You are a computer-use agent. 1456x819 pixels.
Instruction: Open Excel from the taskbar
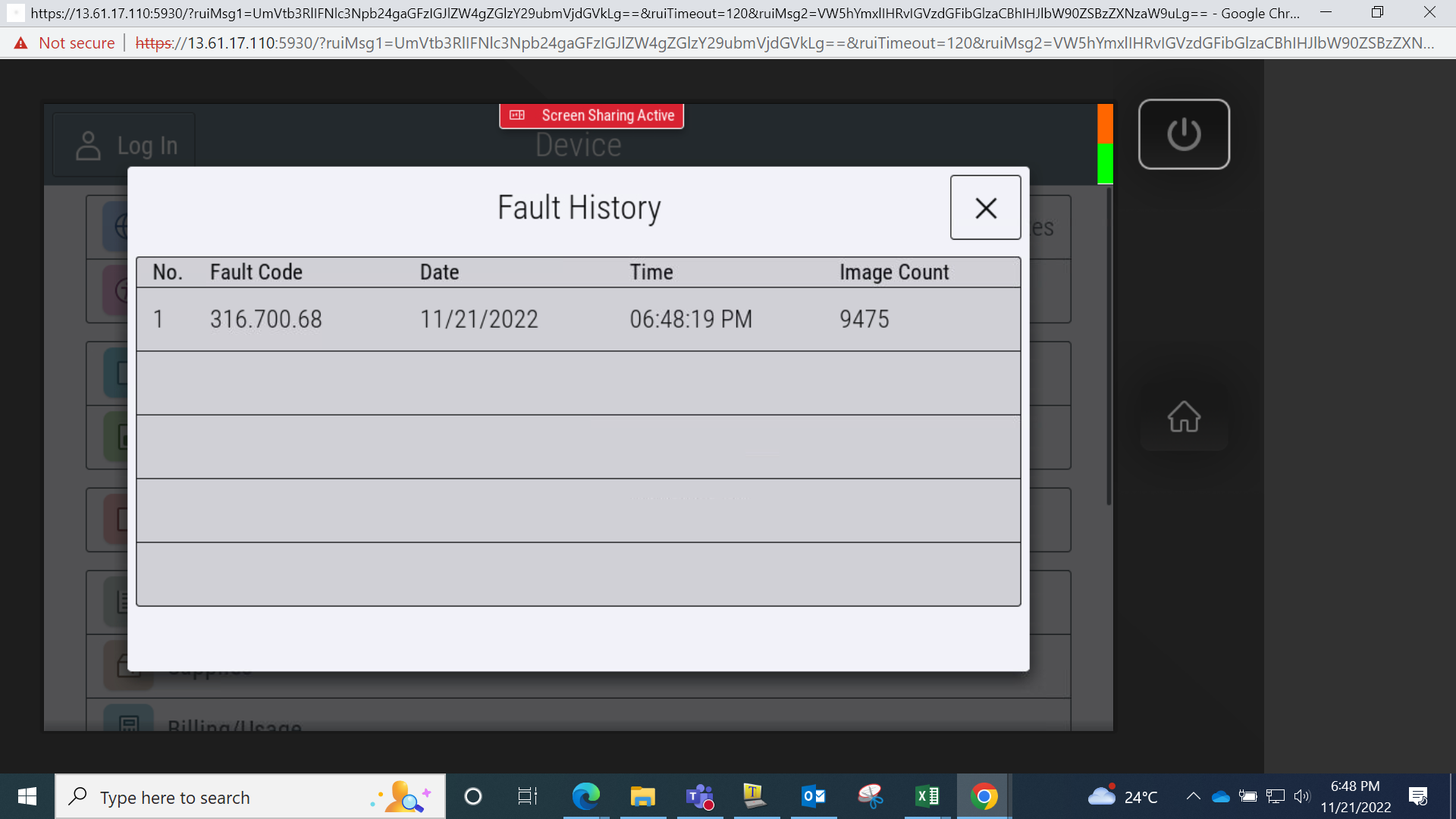(x=927, y=796)
